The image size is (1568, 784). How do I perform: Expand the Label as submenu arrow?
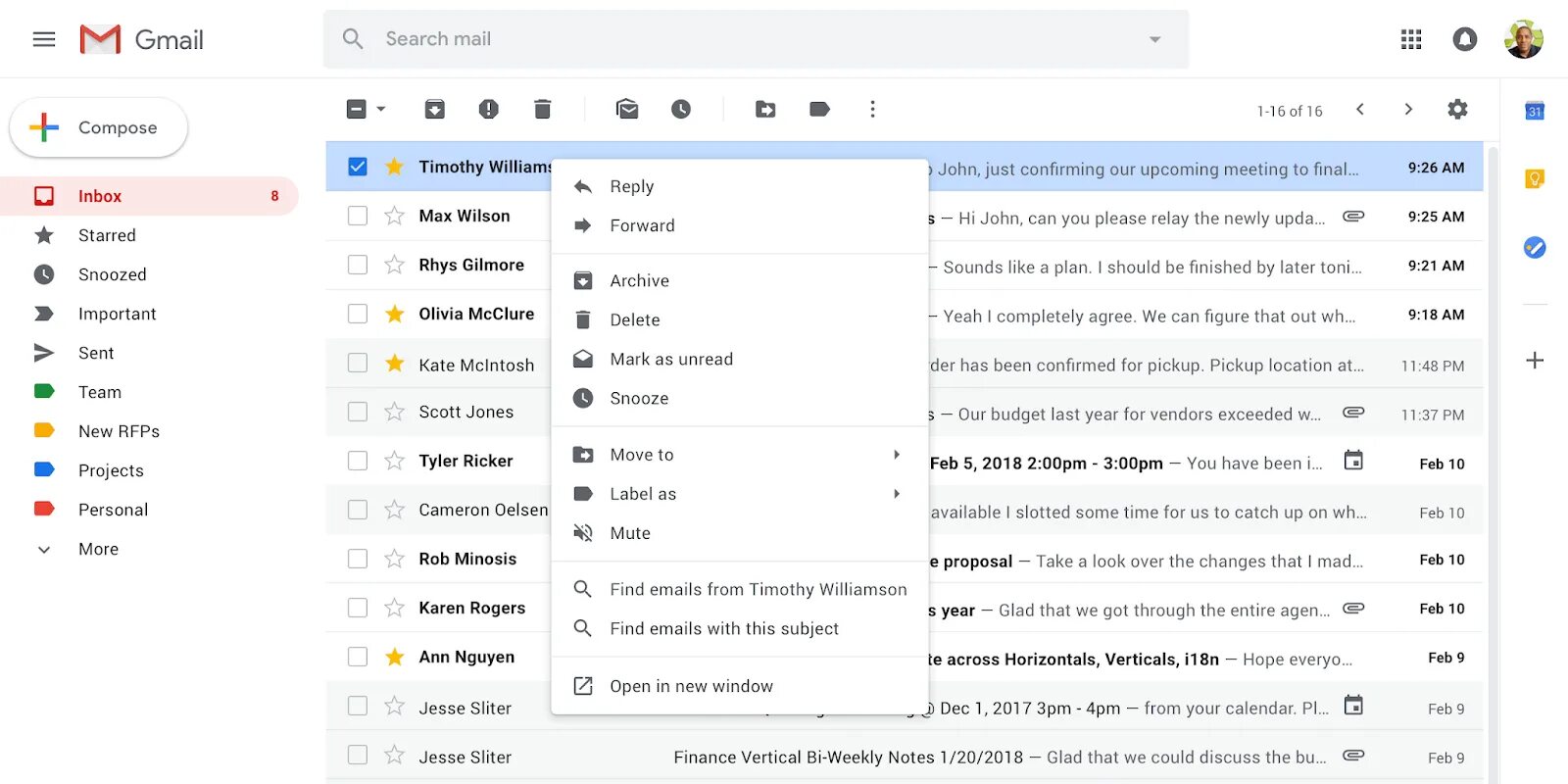pos(896,494)
